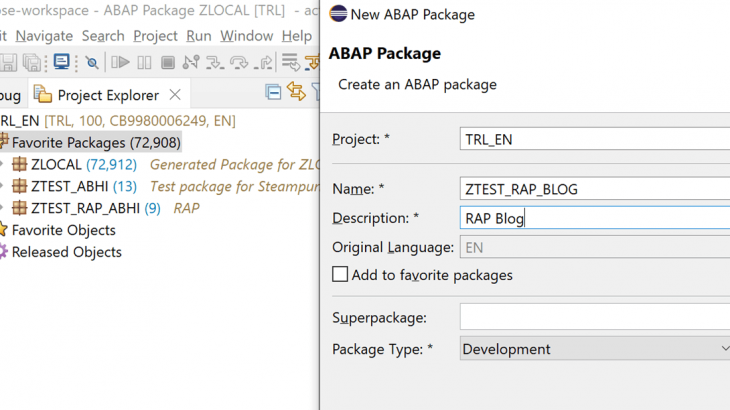
Task: Click Collapse All icon in Project Explorer
Action: 273,93
